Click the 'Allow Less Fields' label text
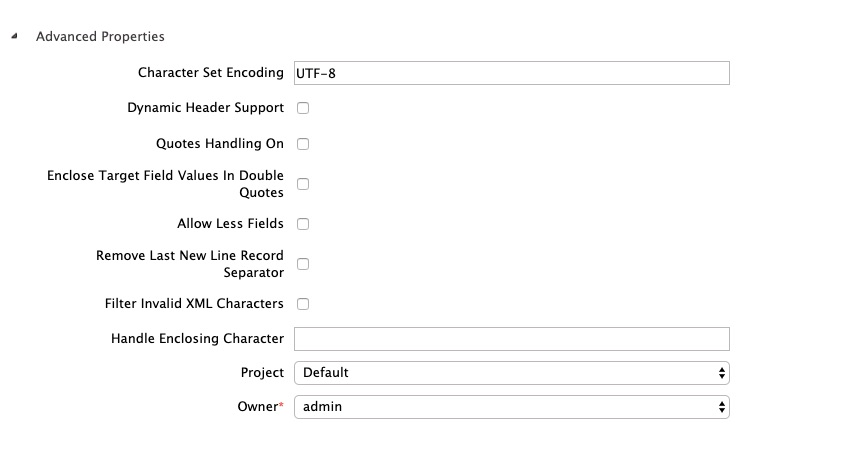The height and width of the screenshot is (449, 867). 230,223
